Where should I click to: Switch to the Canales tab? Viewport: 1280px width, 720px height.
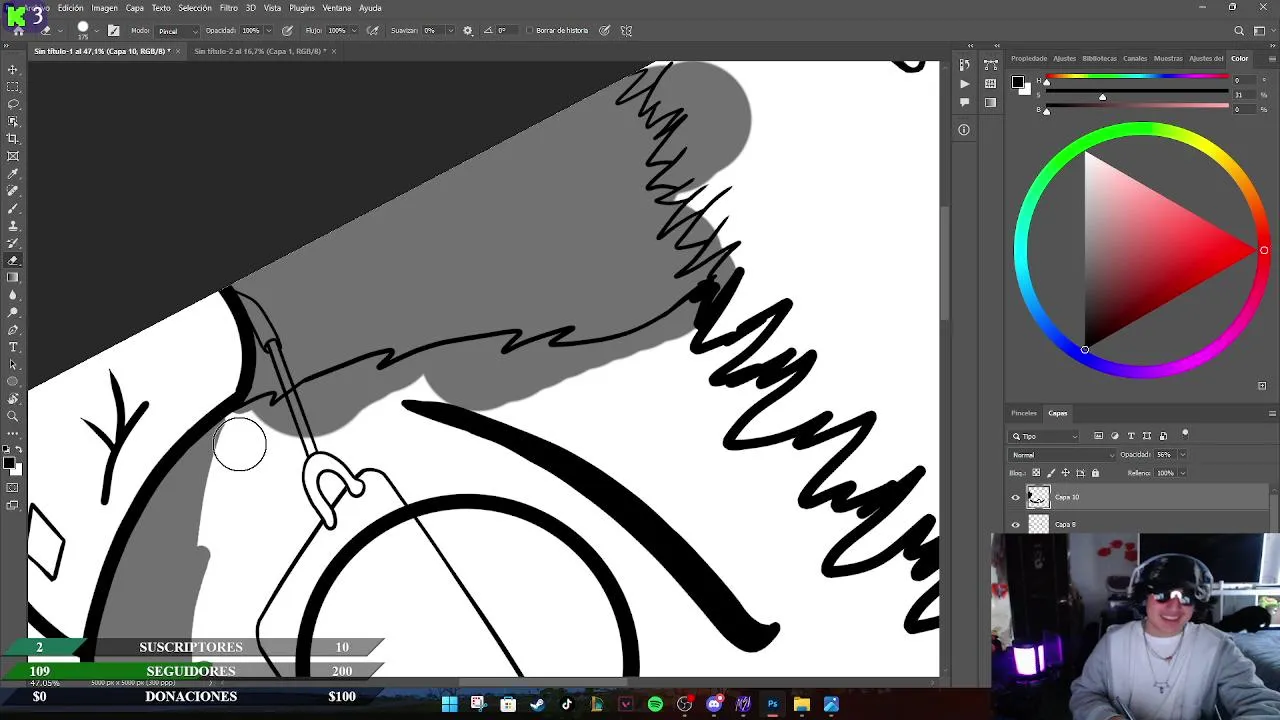click(x=1135, y=58)
